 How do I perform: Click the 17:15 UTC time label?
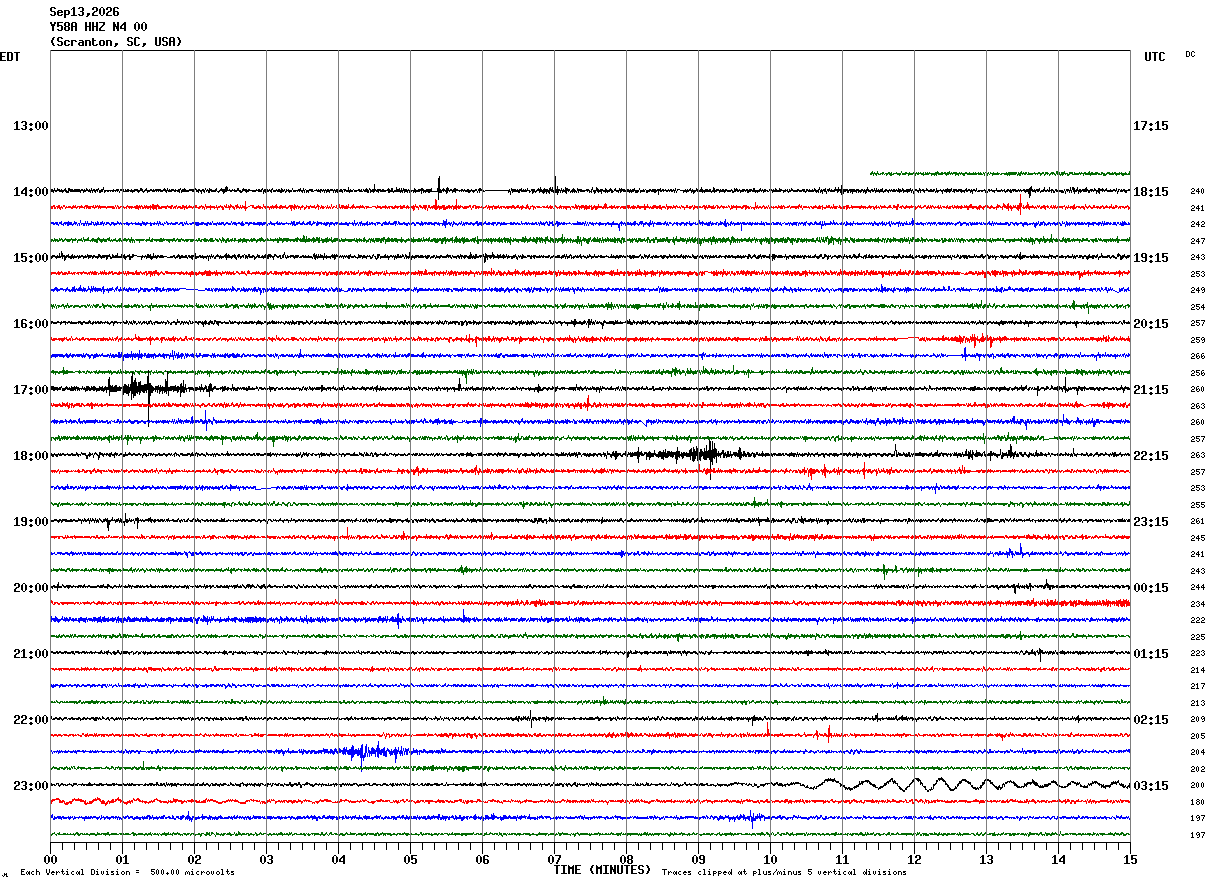pyautogui.click(x=1151, y=126)
